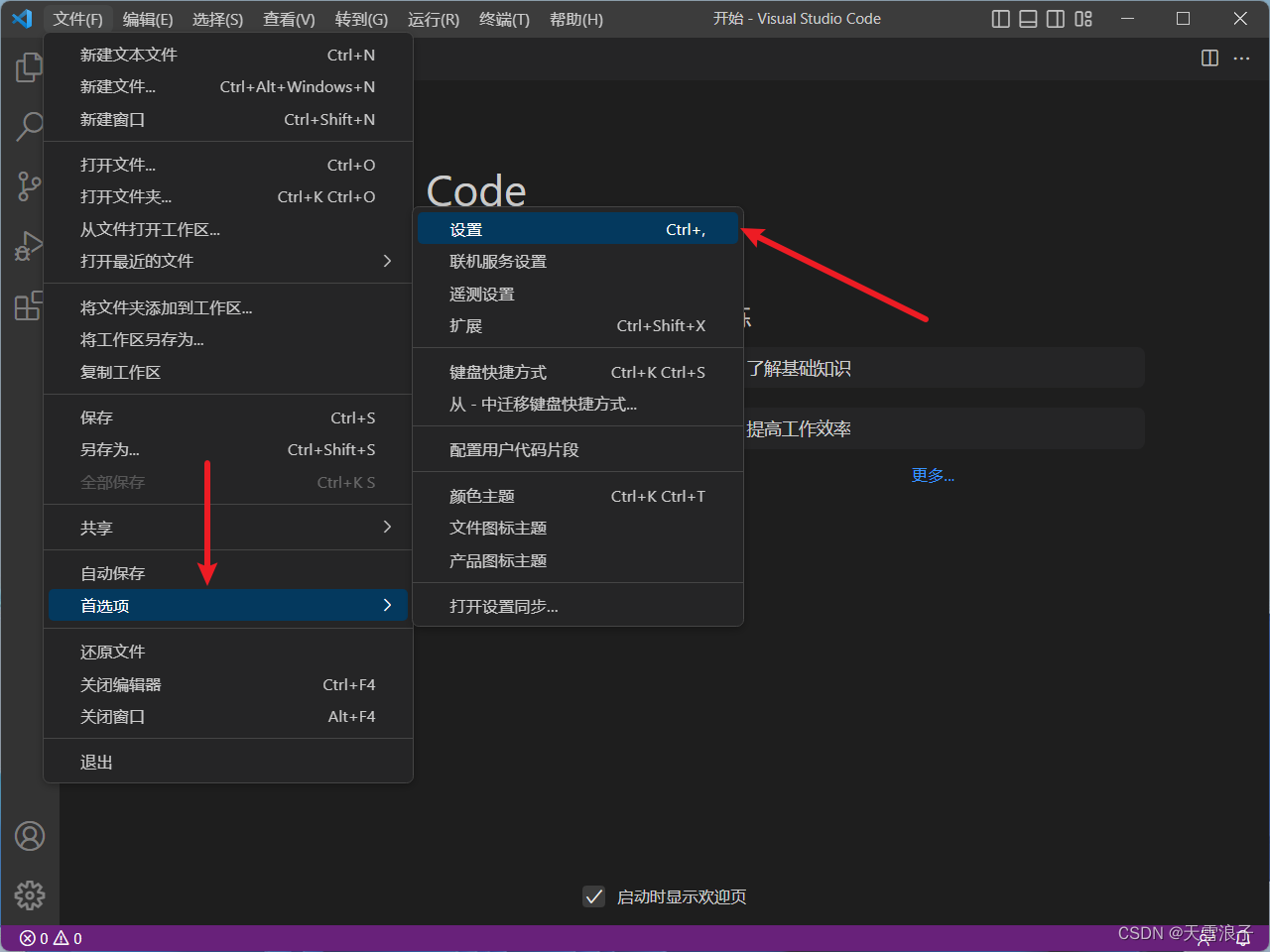
Task: Open the 转到(G) menu
Action: pyautogui.click(x=361, y=19)
